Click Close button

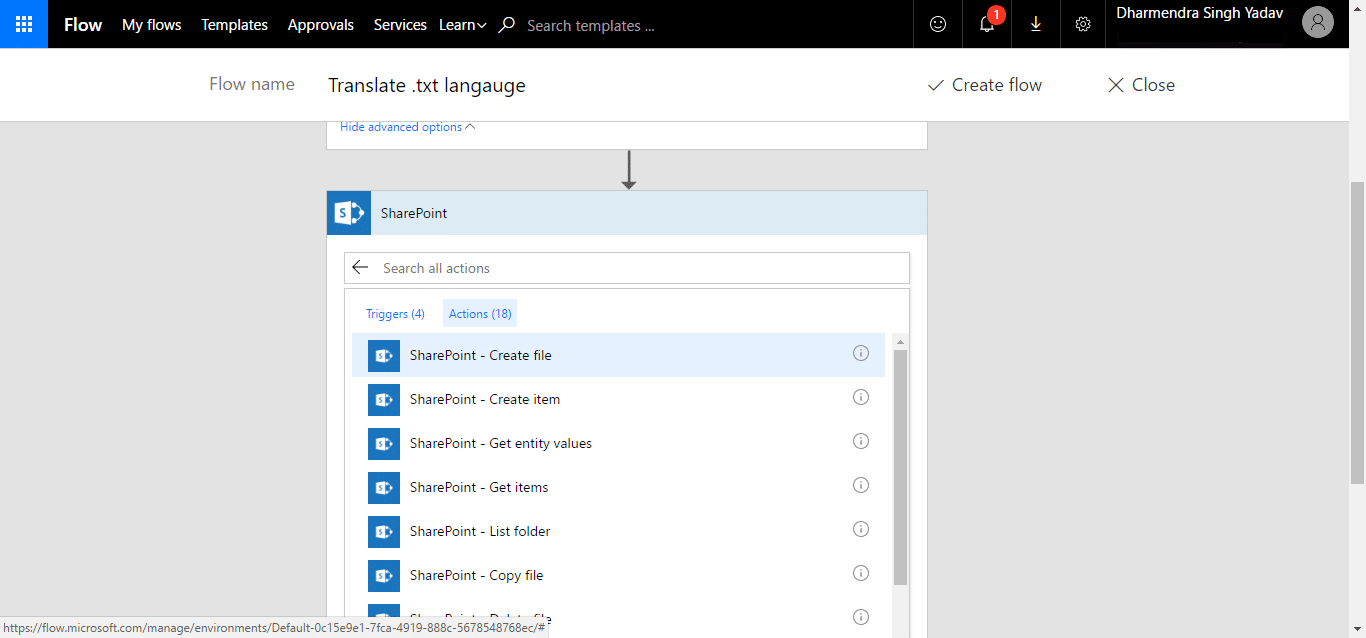pyautogui.click(x=1142, y=85)
